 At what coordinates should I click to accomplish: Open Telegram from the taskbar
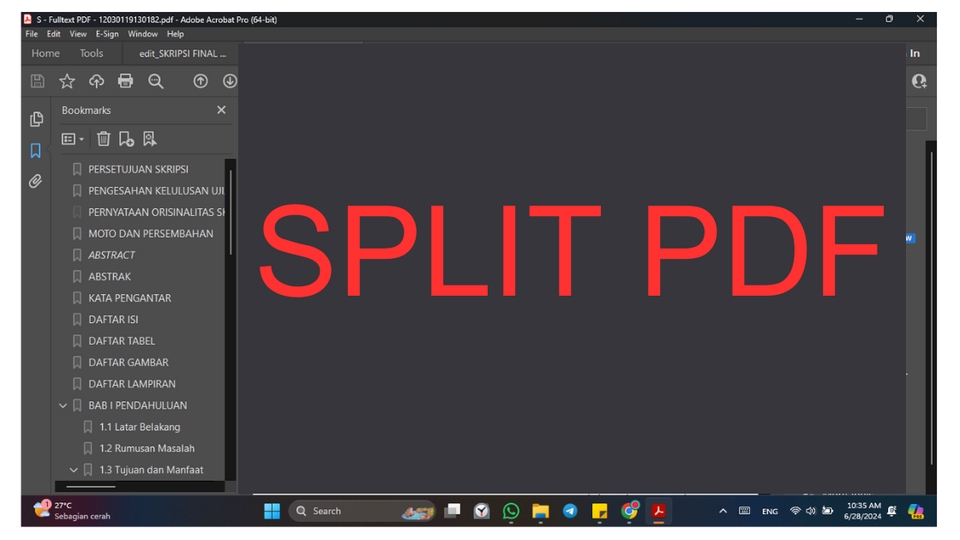[x=570, y=511]
